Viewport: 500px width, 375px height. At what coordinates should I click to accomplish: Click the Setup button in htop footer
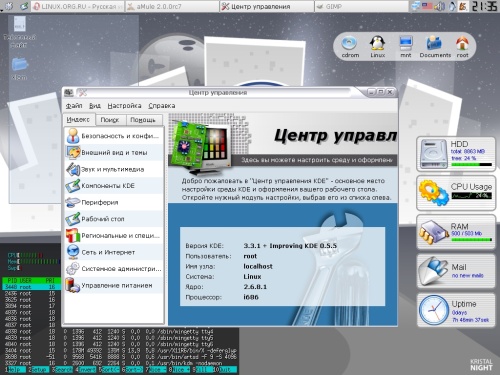point(39,370)
